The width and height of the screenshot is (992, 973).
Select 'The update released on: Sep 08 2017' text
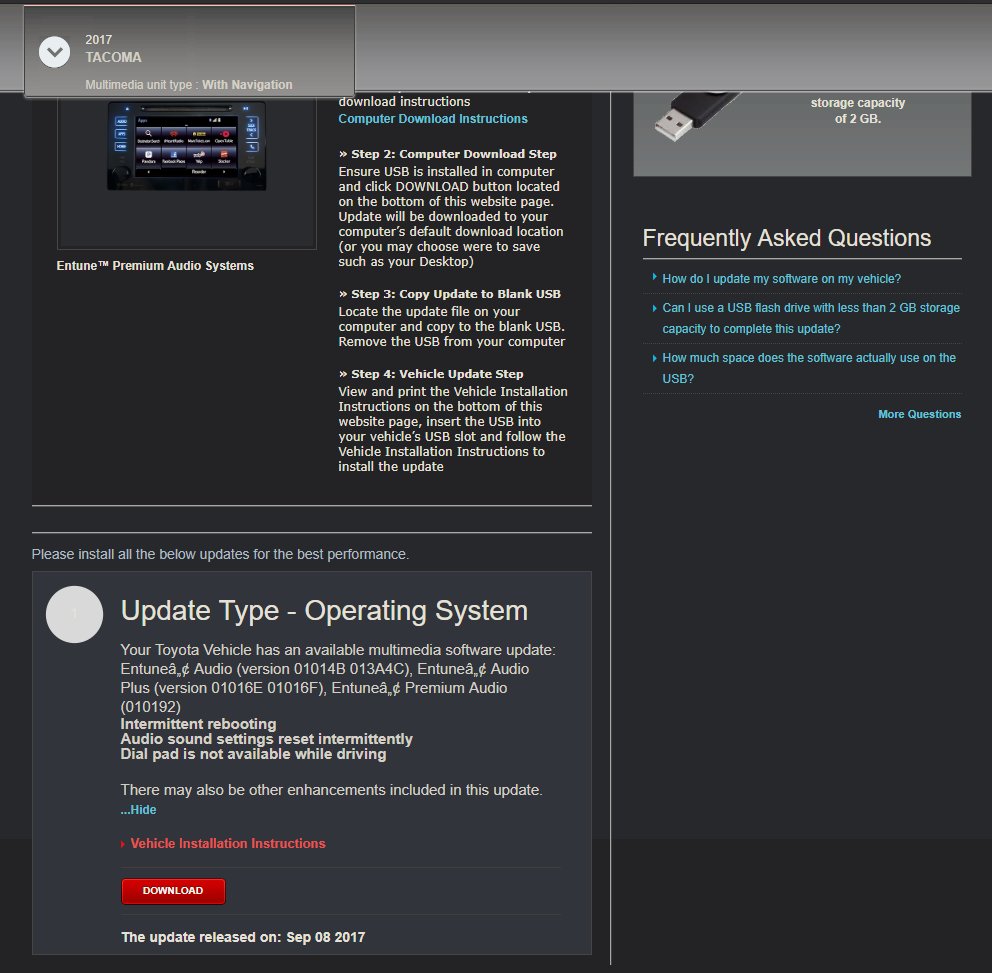[243, 937]
